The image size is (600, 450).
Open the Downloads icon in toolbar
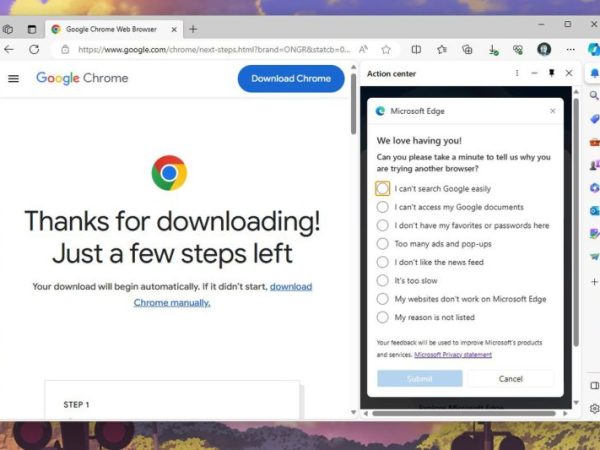(493, 49)
